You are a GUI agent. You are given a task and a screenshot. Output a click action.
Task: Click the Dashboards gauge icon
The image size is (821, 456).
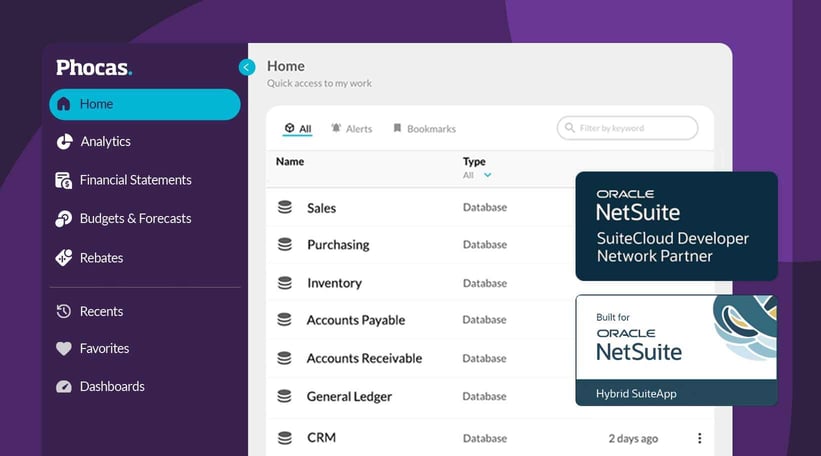[x=63, y=386]
